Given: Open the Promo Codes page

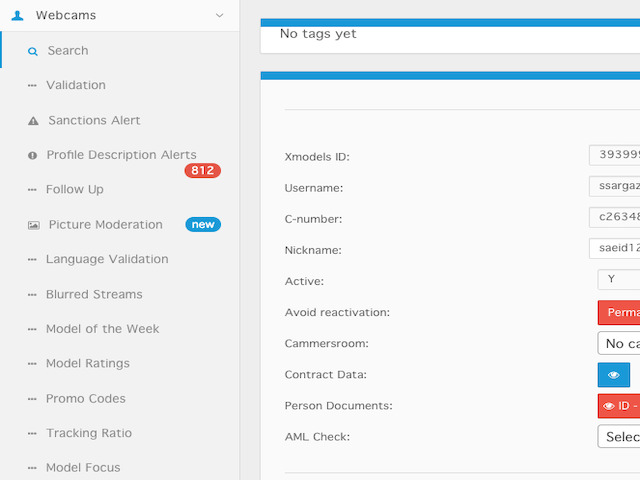Looking at the screenshot, I should tap(86, 398).
